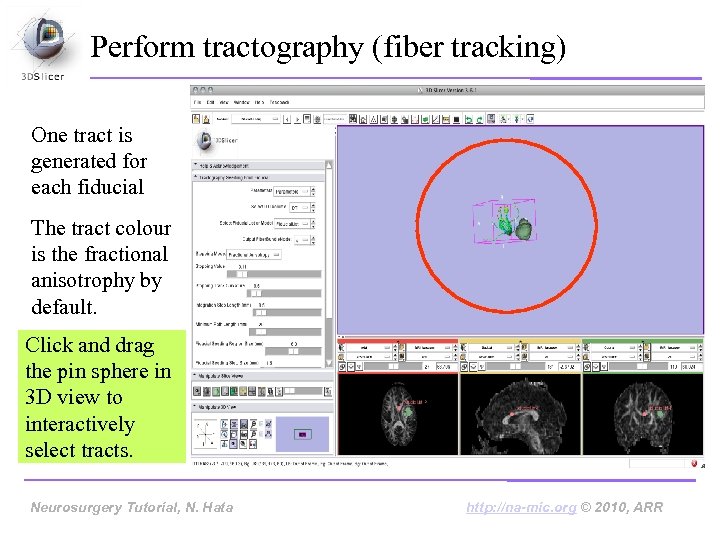Click the undo toolbar icon
This screenshot has width=720, height=540.
coord(468,119)
